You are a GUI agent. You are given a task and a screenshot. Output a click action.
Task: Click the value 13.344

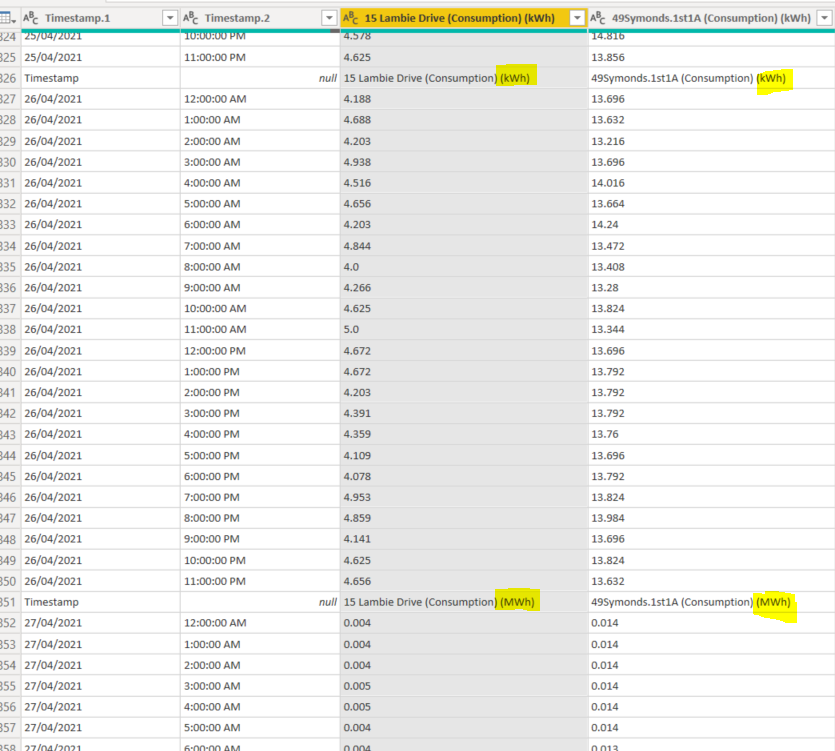click(608, 329)
